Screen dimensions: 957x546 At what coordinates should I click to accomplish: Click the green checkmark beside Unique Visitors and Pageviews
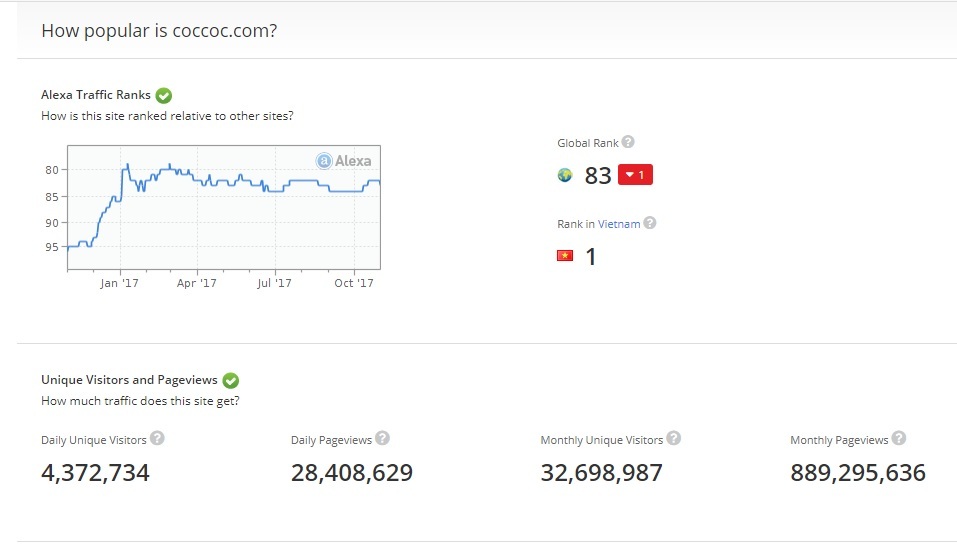(x=231, y=380)
